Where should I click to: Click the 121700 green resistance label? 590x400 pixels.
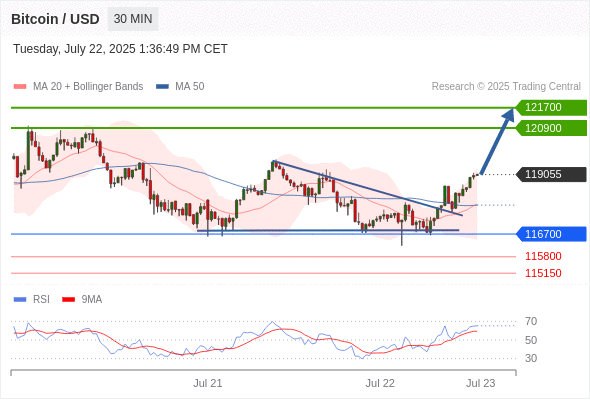pos(551,108)
